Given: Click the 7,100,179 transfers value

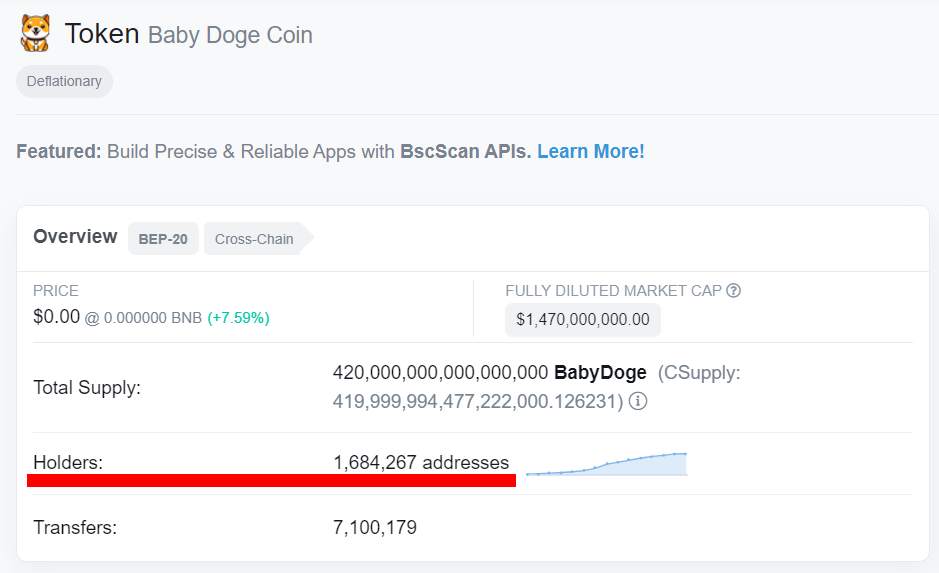Looking at the screenshot, I should (375, 527).
